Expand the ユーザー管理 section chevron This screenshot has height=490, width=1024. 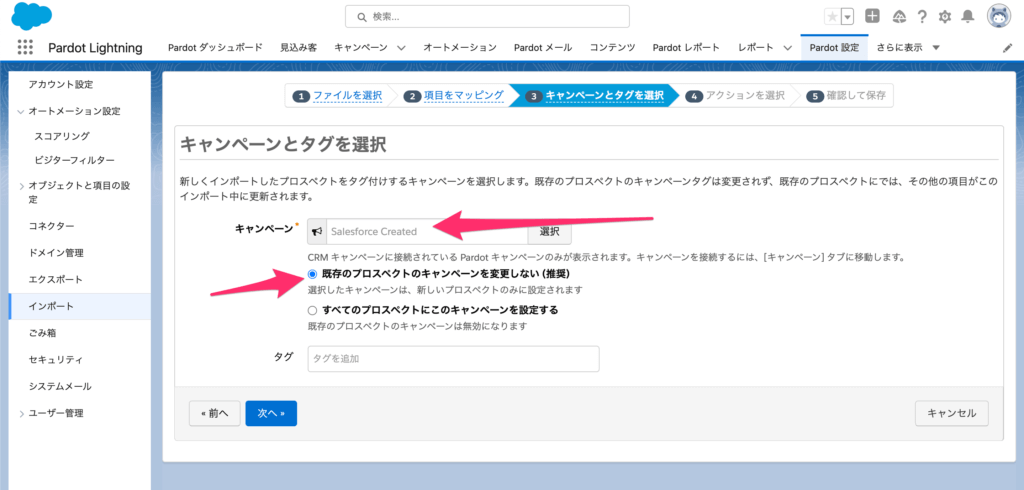click(22, 414)
